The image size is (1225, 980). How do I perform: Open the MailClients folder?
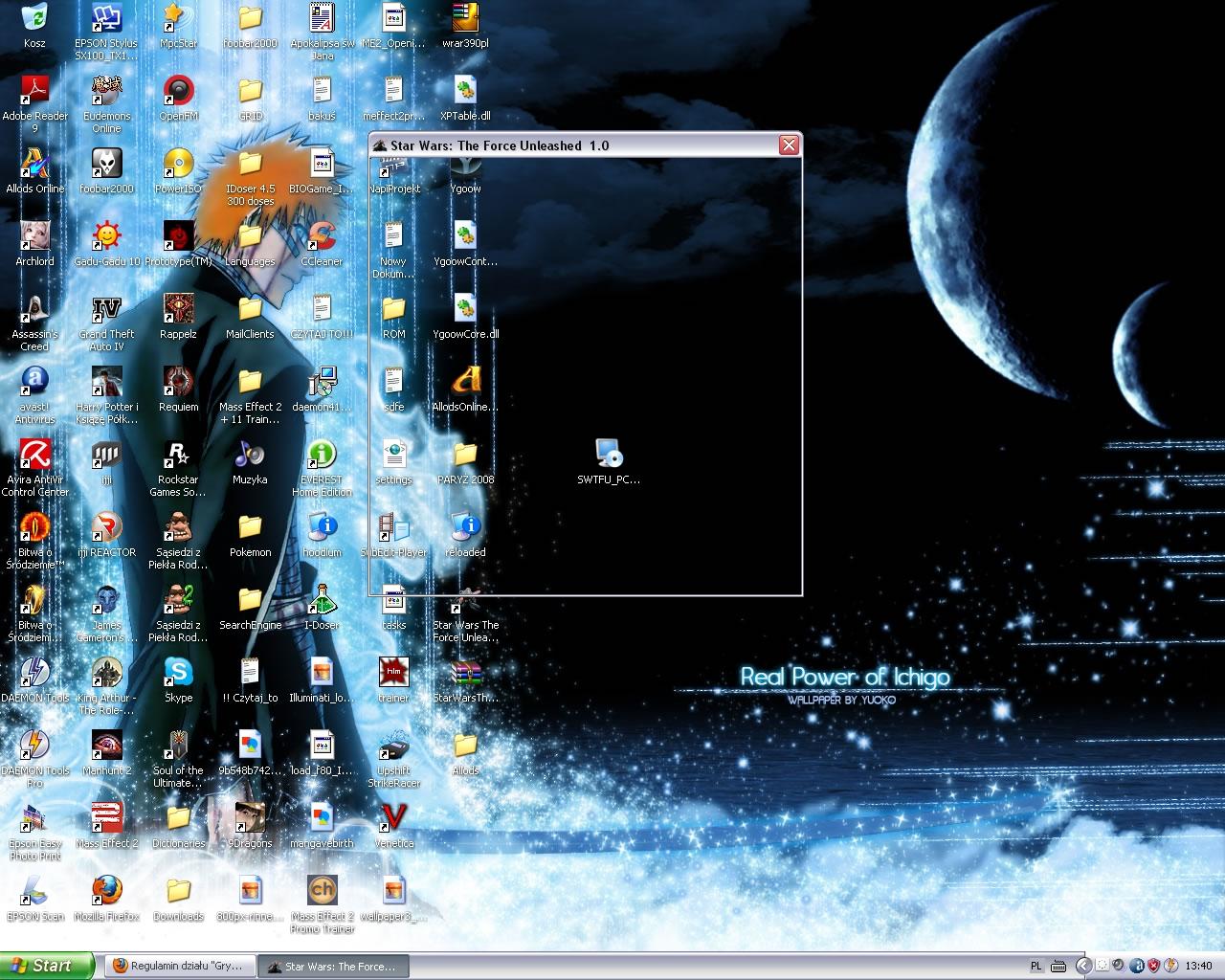click(250, 317)
